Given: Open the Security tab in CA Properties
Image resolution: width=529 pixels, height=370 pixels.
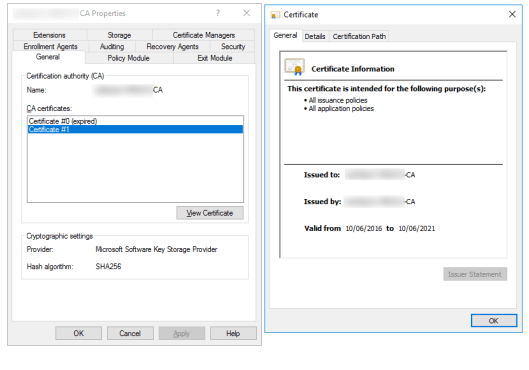Looking at the screenshot, I should pyautogui.click(x=233, y=47).
